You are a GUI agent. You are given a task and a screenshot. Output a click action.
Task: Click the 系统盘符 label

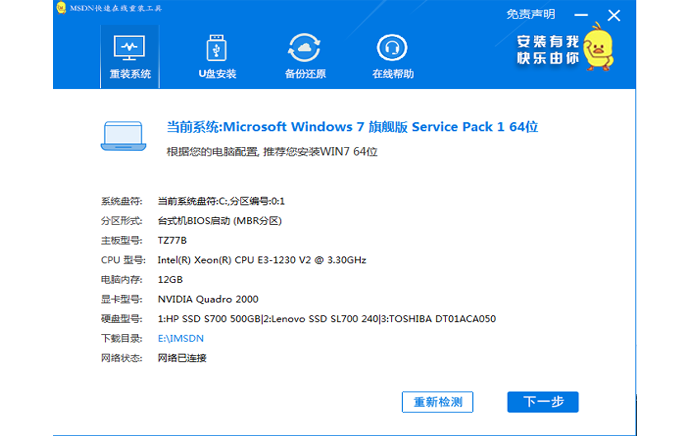(121, 202)
